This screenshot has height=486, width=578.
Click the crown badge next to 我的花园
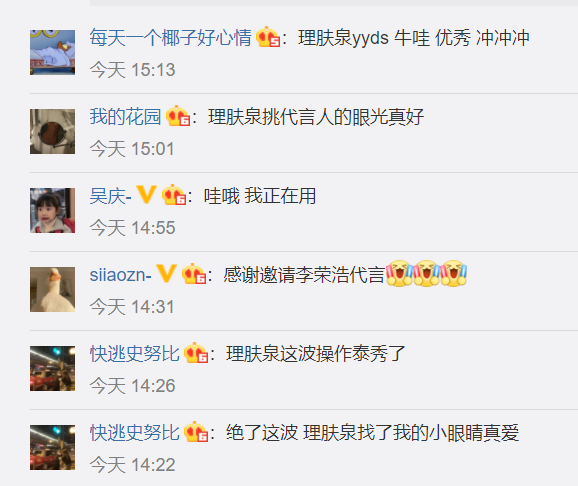coord(178,116)
